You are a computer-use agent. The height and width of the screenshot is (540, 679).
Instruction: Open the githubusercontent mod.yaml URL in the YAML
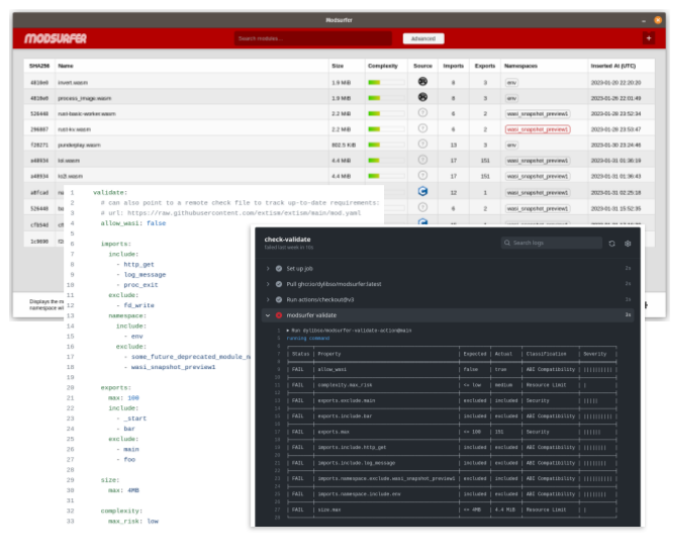tap(244, 213)
